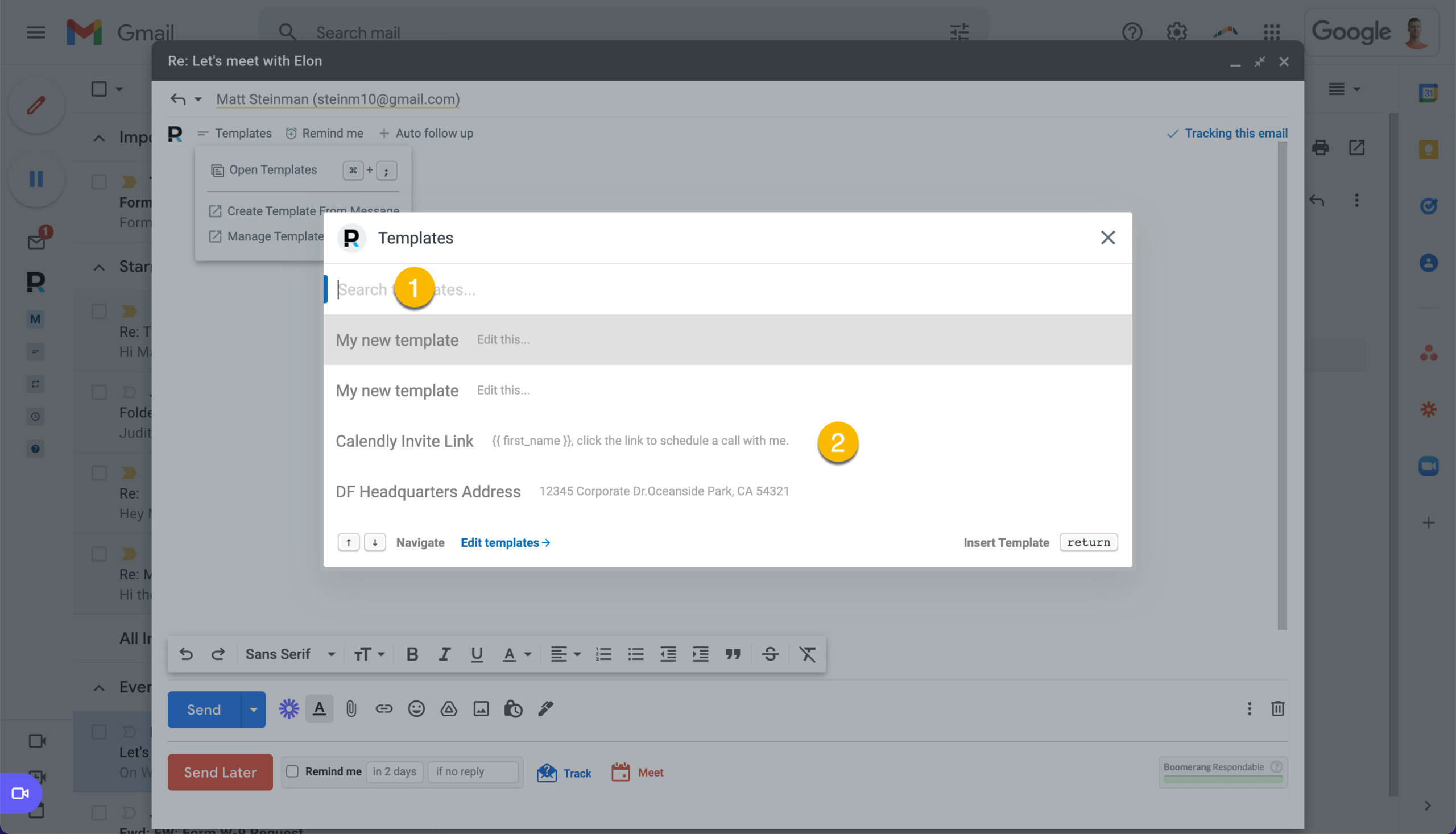Select the Calendly Invite Link template
The image size is (1456, 834).
[727, 441]
